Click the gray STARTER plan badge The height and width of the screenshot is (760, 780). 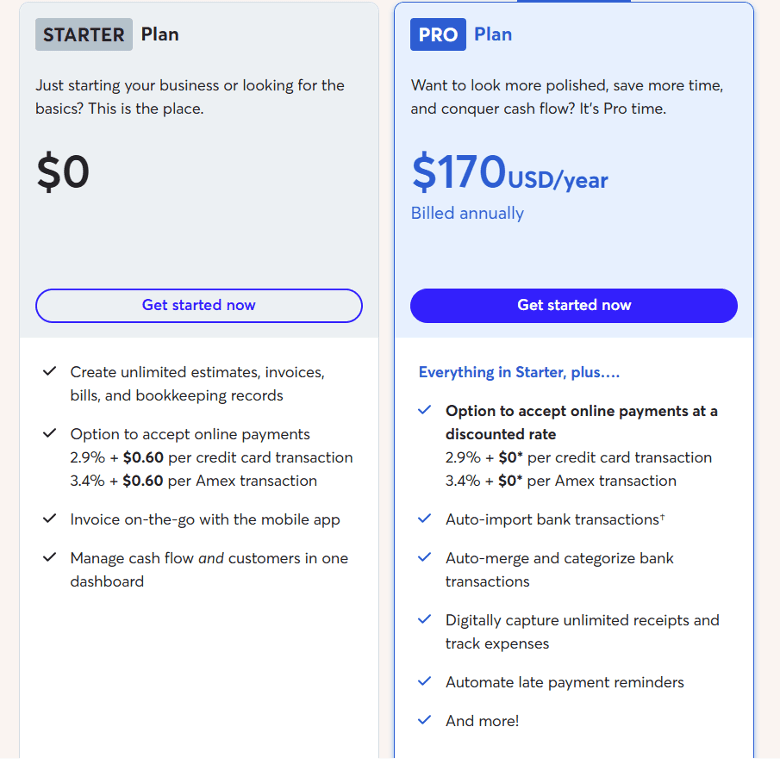pyautogui.click(x=84, y=34)
